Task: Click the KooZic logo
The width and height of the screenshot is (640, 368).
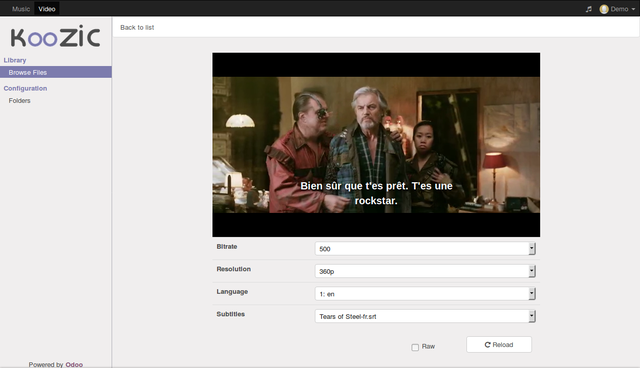Action: (56, 37)
